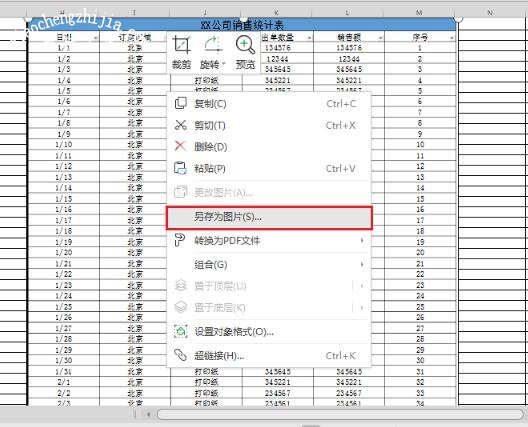Image resolution: width=528 pixels, height=427 pixels.
Task: Click the format object icon
Action: tap(180, 331)
